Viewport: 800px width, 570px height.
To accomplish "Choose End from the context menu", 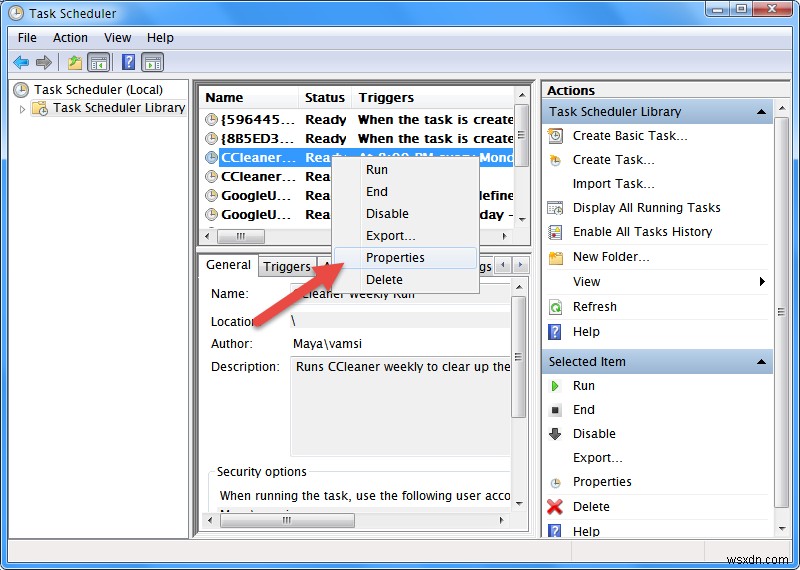I will [x=406, y=192].
